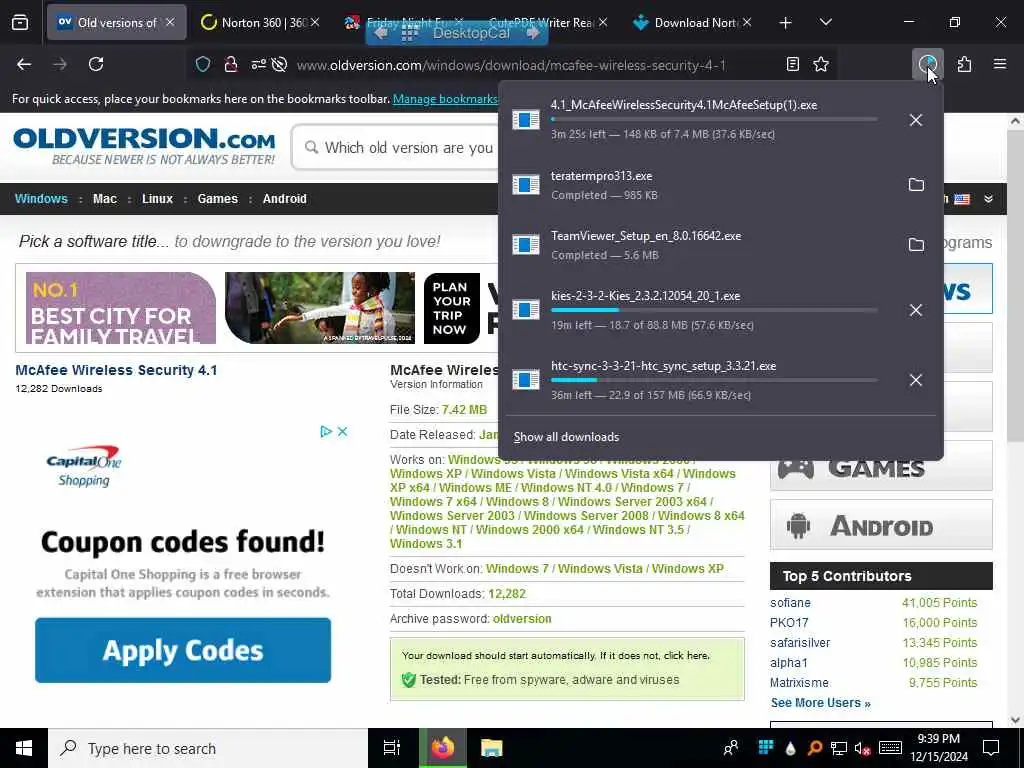Bookmark this page with the star icon
The width and height of the screenshot is (1024, 768).
821,64
